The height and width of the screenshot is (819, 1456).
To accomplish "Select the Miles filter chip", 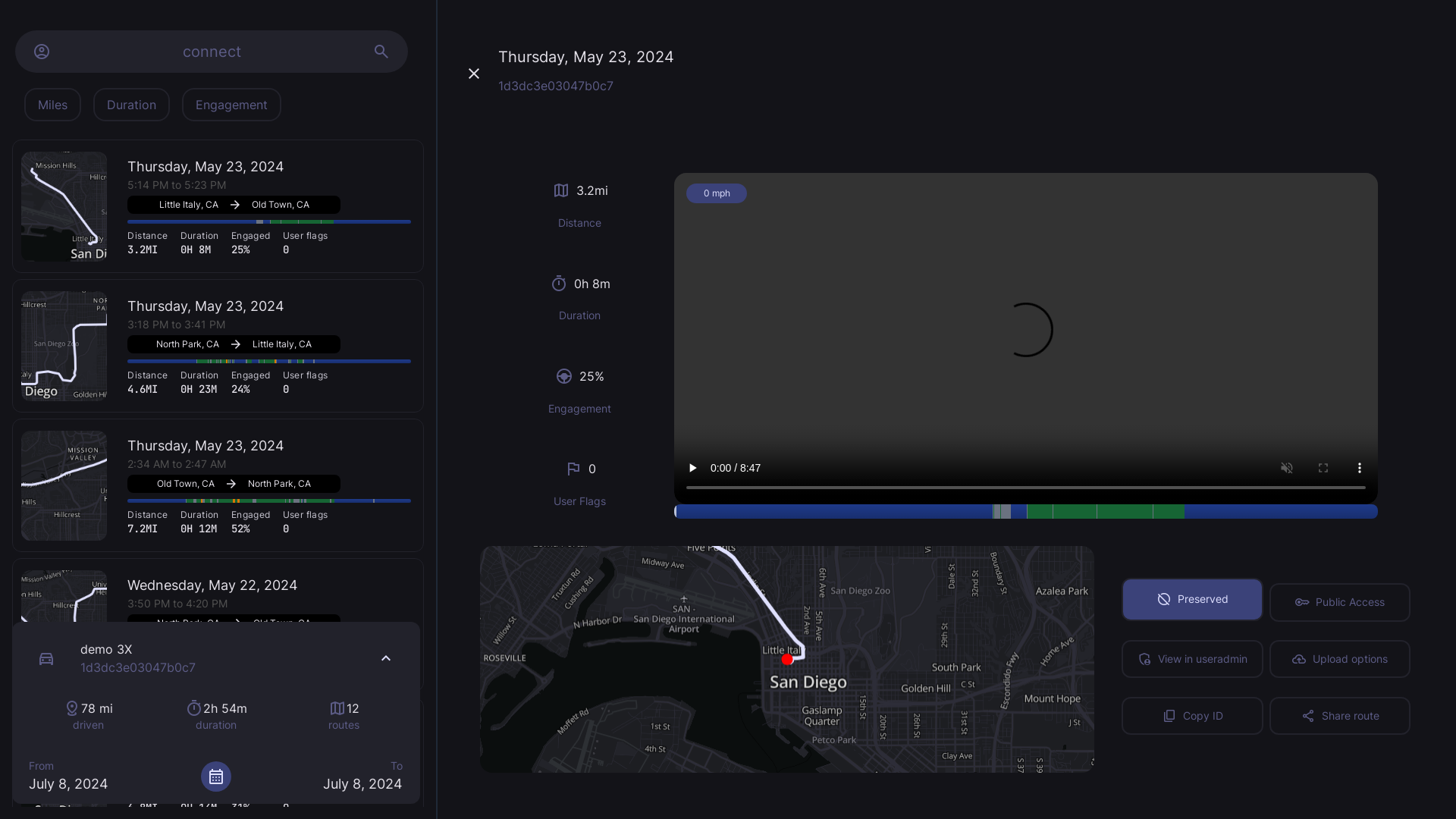I will tap(52, 105).
